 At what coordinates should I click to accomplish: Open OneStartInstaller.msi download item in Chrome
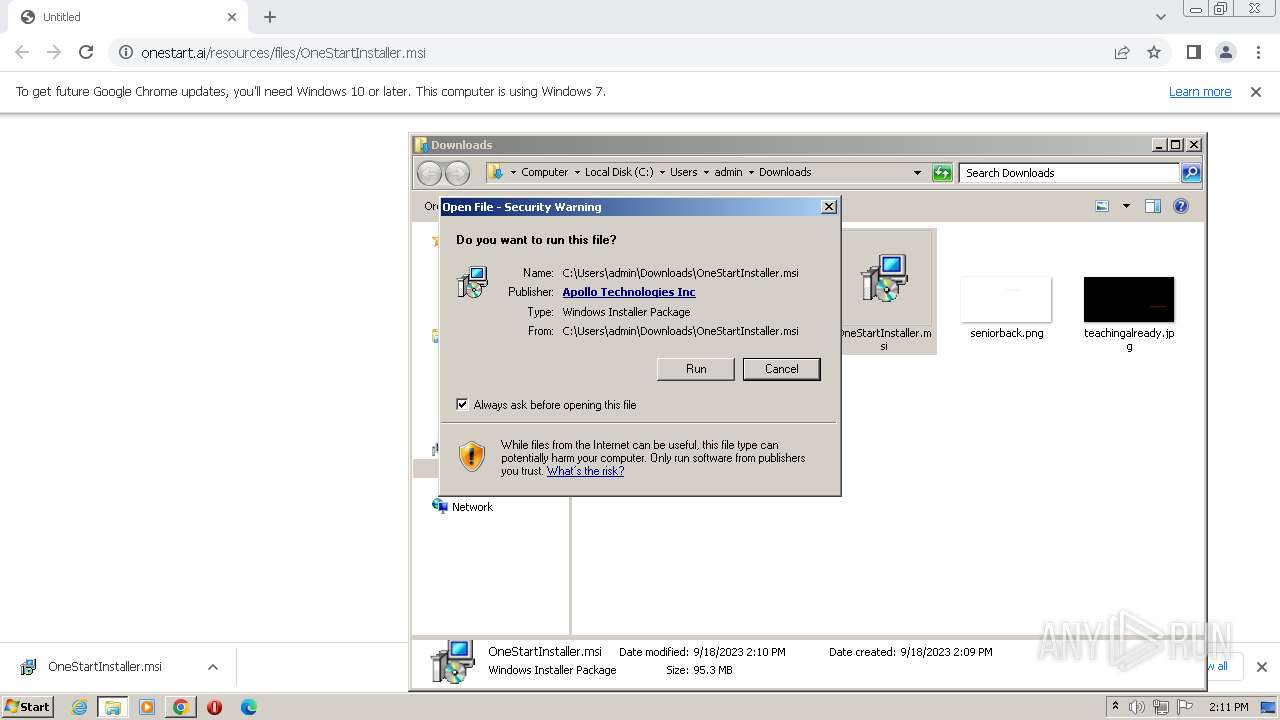point(104,667)
